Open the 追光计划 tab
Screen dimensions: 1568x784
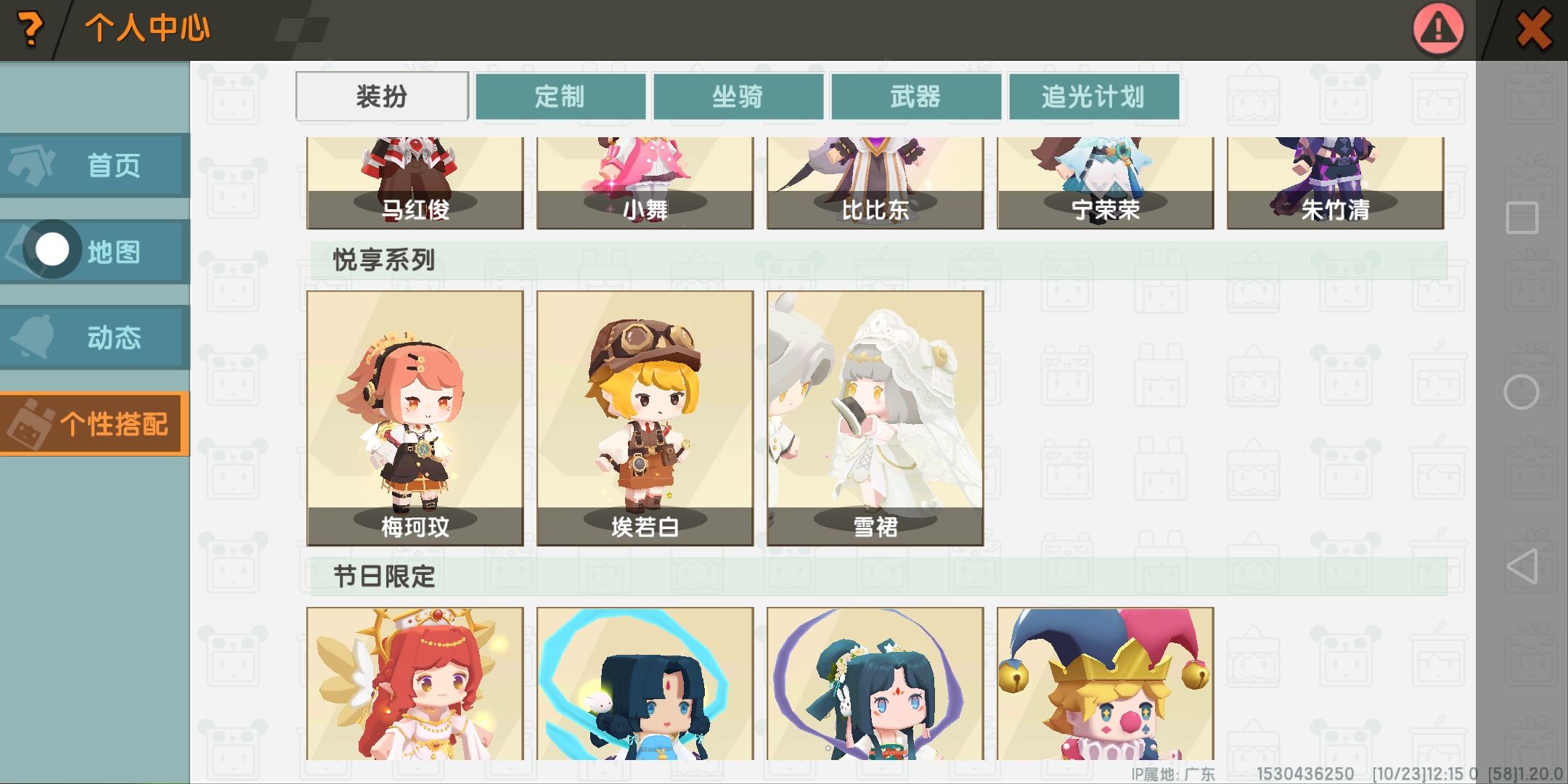pos(1093,97)
